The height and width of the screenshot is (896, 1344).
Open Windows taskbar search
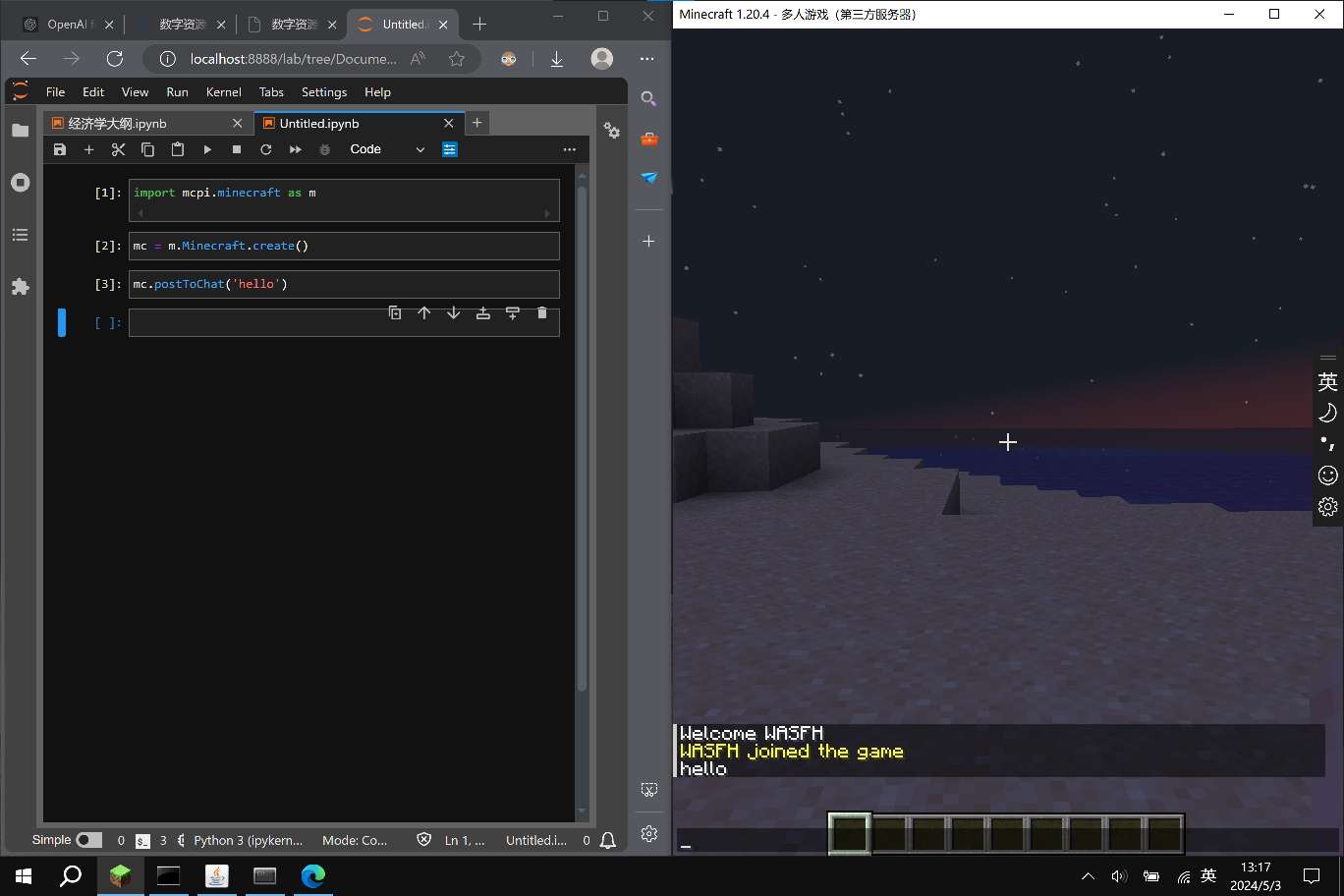(71, 875)
